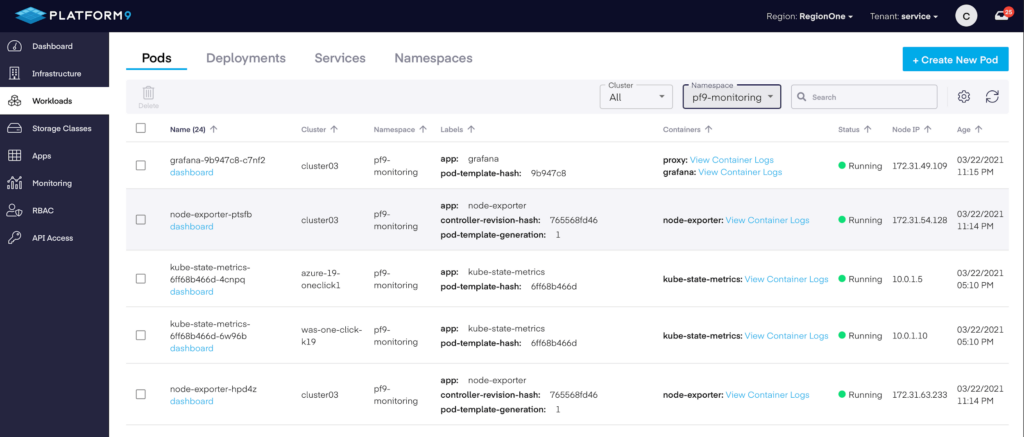Sort by Labels column arrow
Image resolution: width=1024 pixels, height=437 pixels.
pos(471,129)
